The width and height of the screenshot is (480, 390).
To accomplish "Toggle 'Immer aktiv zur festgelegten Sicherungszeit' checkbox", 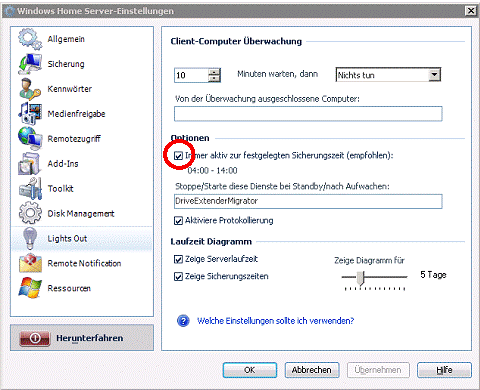I will (x=178, y=156).
